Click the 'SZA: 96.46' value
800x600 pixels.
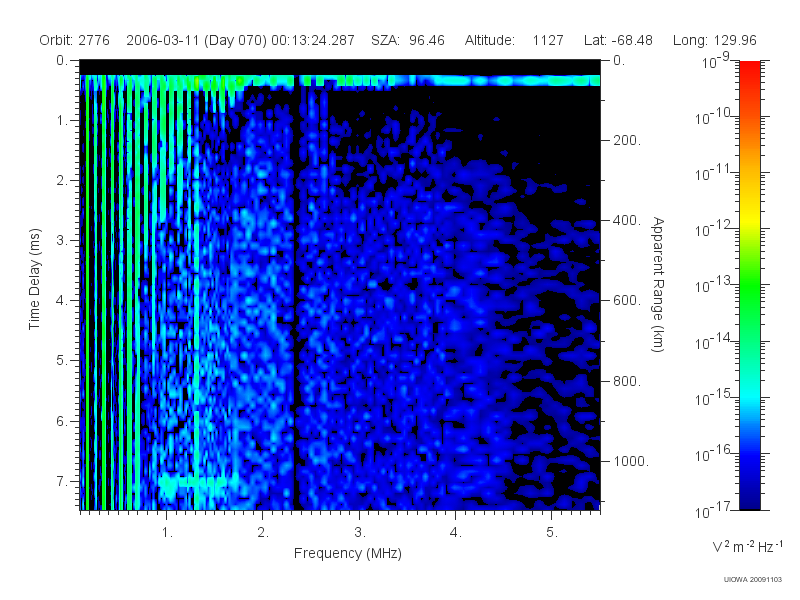coord(408,40)
